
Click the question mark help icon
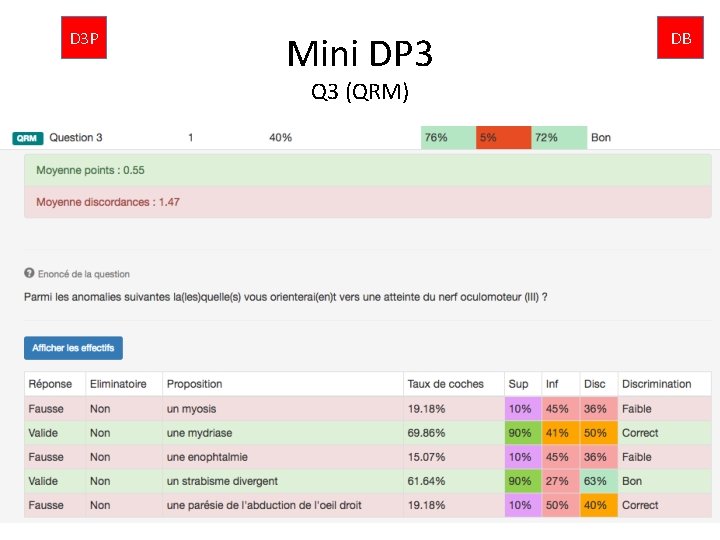tap(29, 273)
